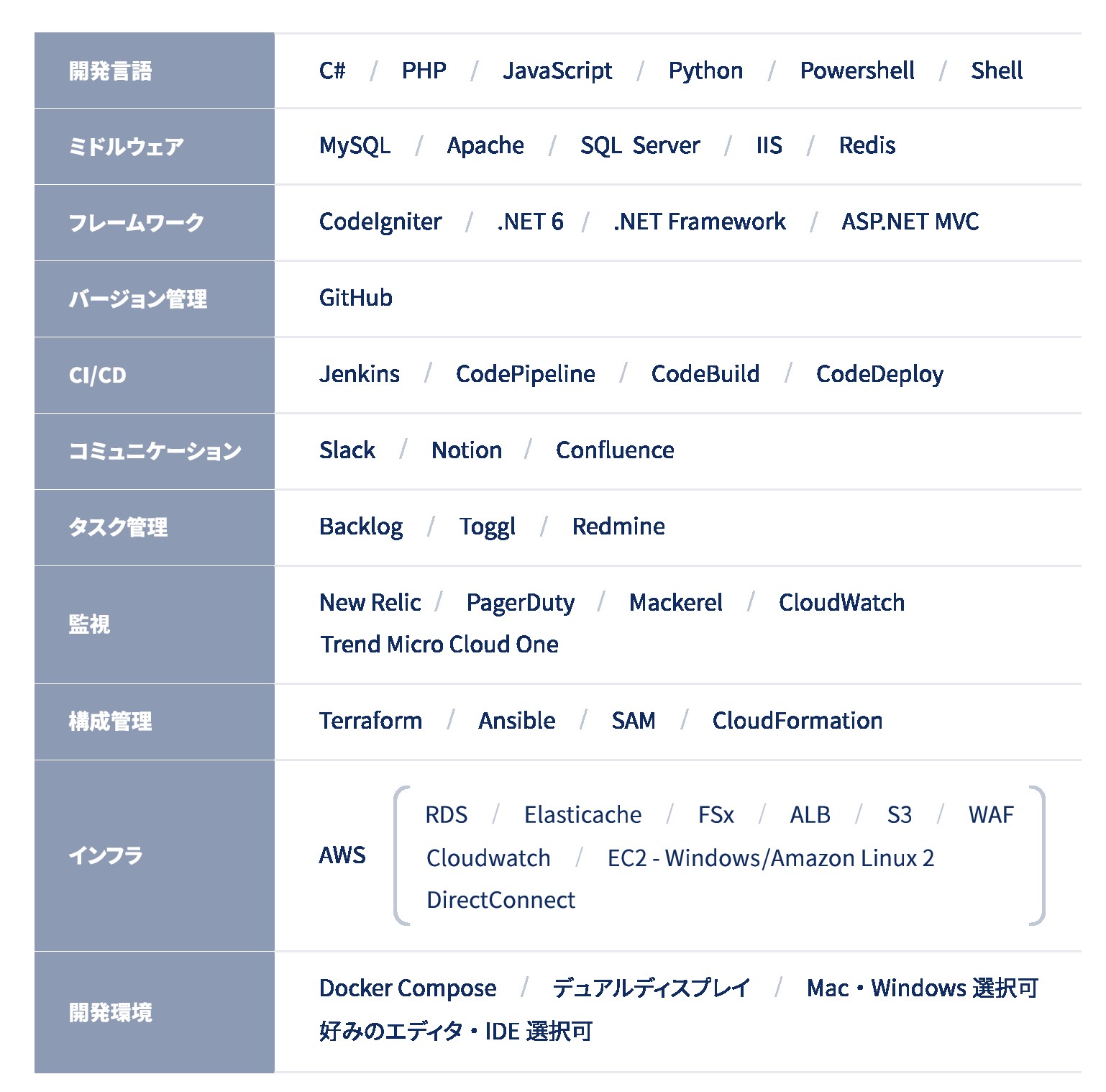Screen dimensions: 1106x1092
Task: Select the CodeBuild entry
Action: pyautogui.click(x=705, y=374)
